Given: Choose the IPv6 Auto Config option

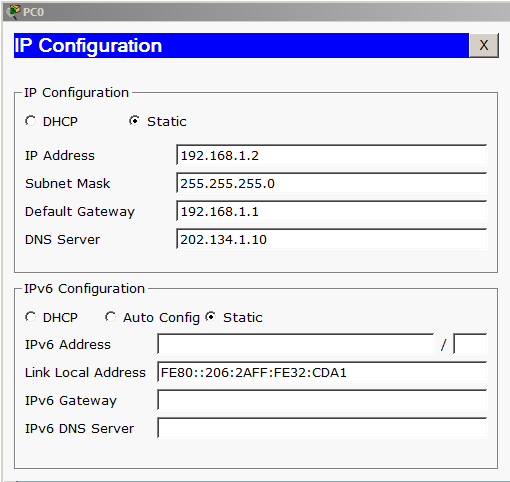Looking at the screenshot, I should point(110,317).
